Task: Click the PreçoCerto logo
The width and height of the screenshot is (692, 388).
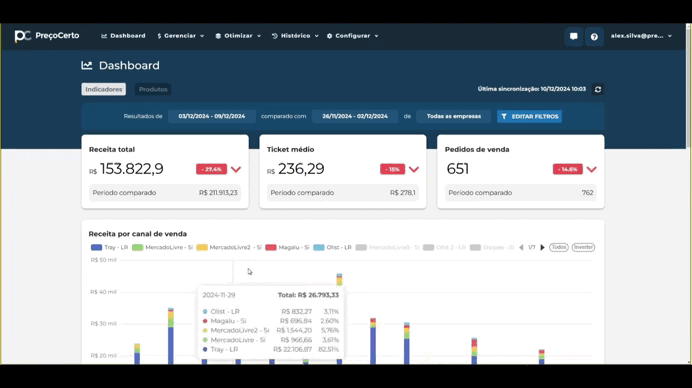Action: coord(47,36)
